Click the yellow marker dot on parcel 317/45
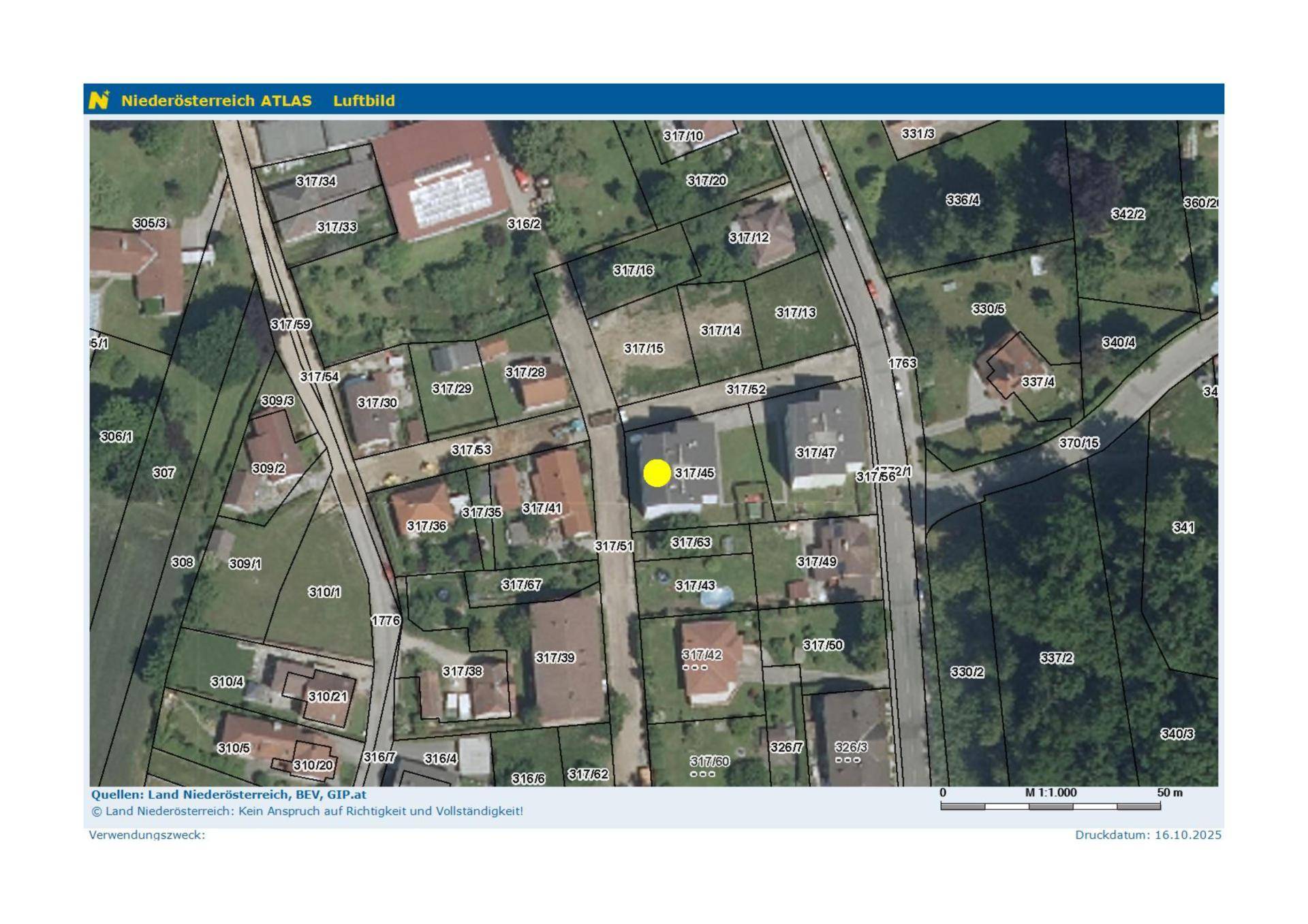This screenshot has width=1308, height=924. [x=657, y=473]
